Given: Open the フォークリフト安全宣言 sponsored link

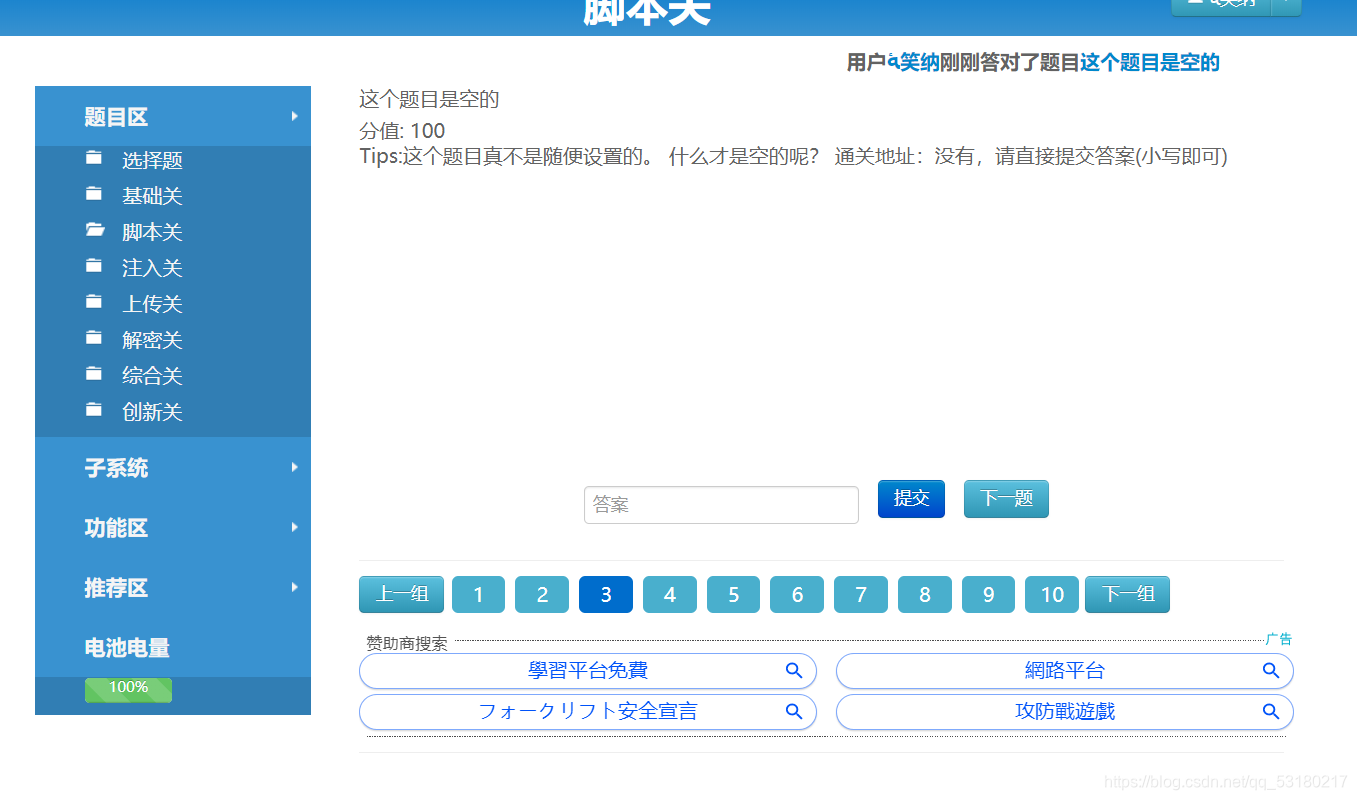Looking at the screenshot, I should click(x=588, y=712).
